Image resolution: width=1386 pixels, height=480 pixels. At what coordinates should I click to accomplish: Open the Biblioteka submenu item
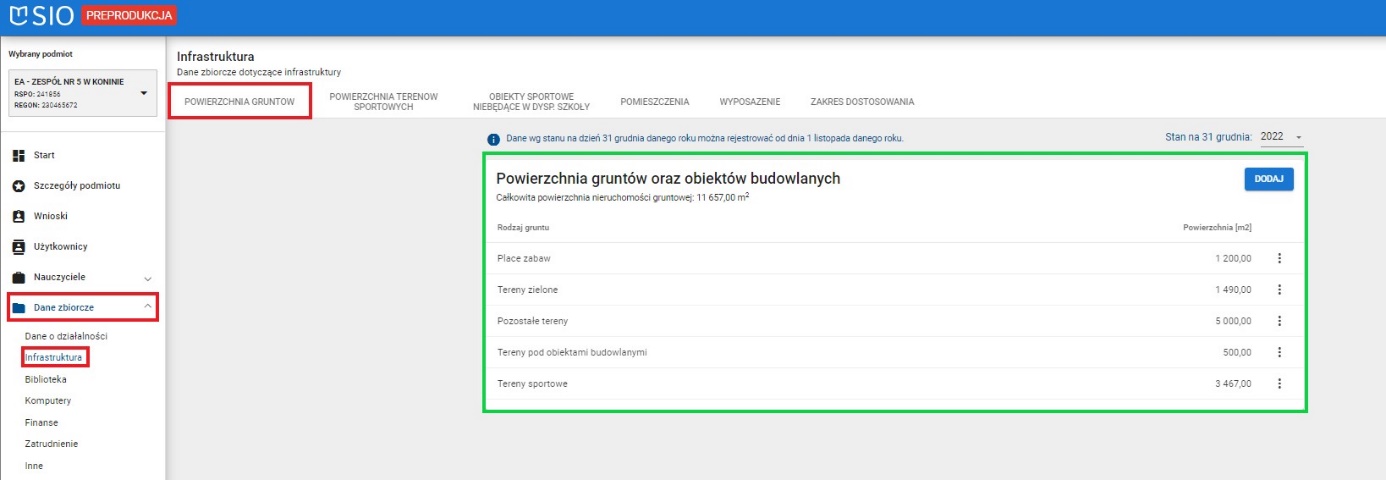(46, 380)
